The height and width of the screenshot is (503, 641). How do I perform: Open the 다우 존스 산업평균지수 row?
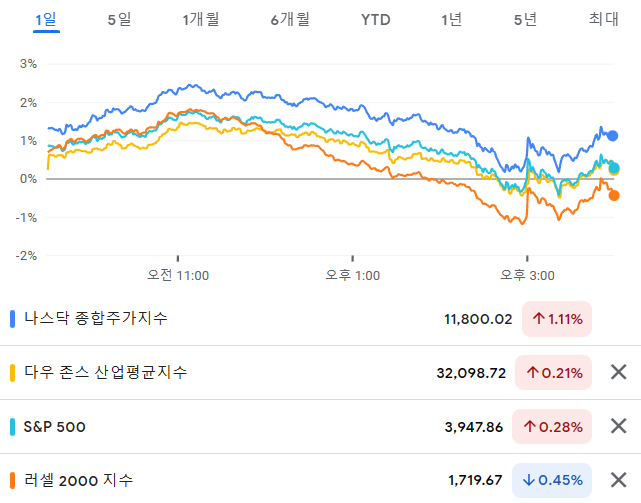coord(320,373)
